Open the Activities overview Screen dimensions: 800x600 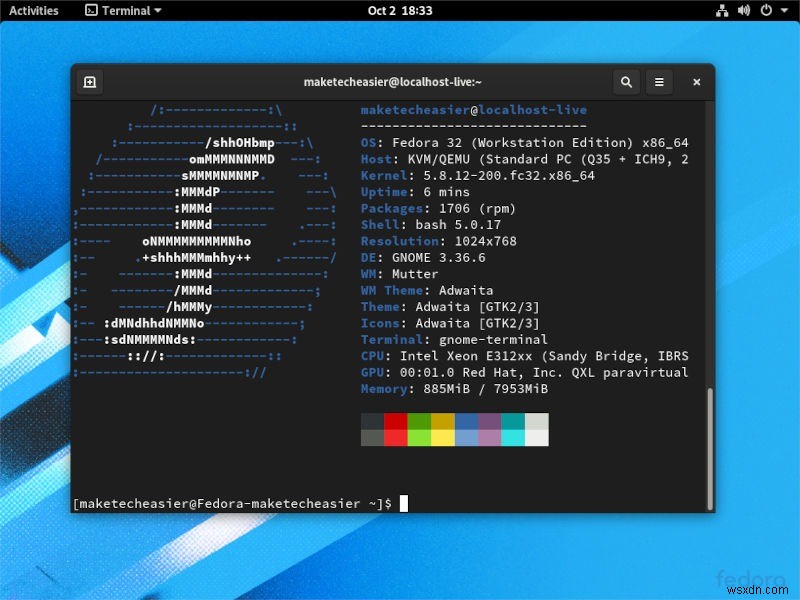tap(34, 11)
